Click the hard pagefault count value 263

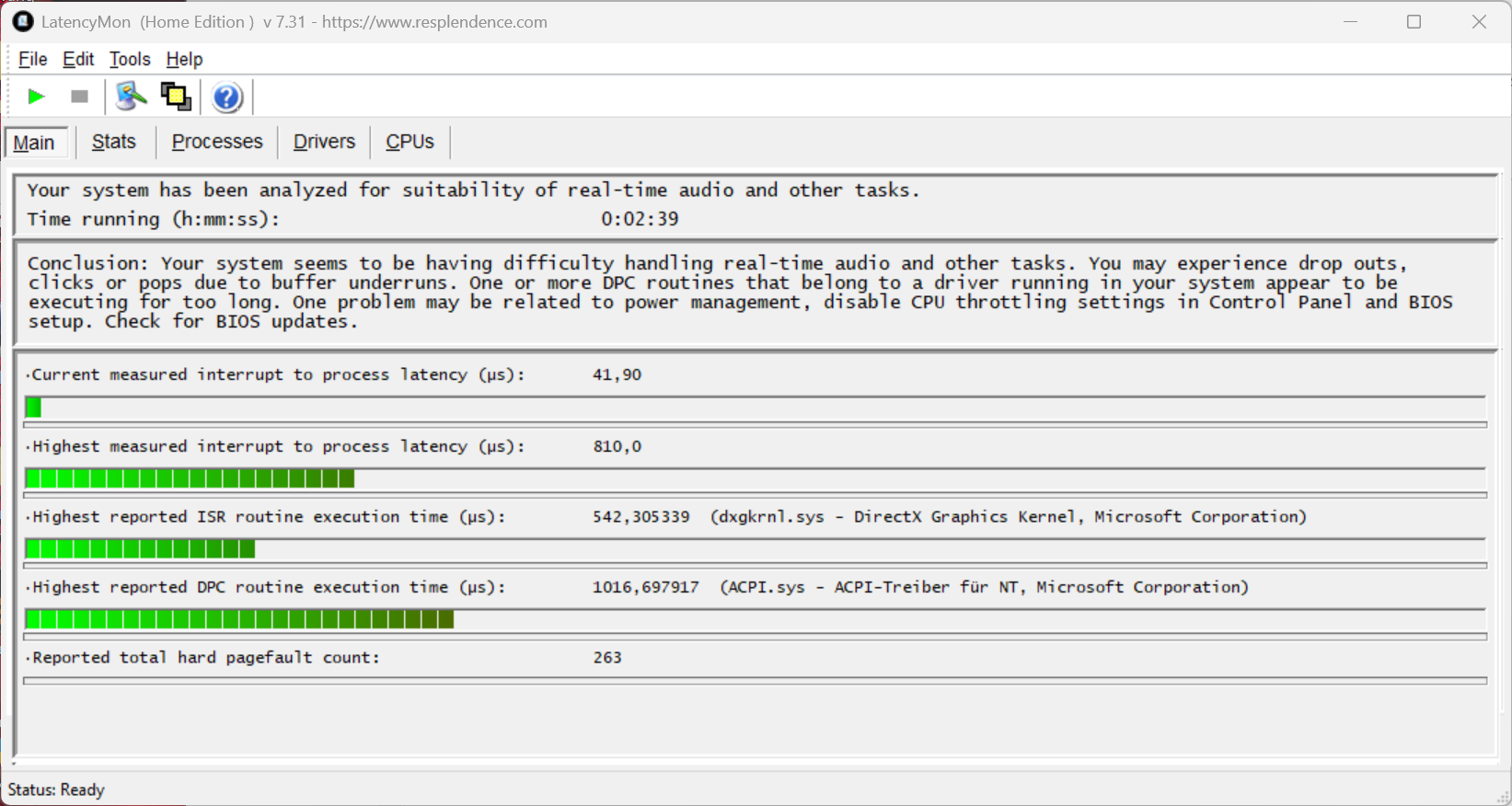point(607,657)
